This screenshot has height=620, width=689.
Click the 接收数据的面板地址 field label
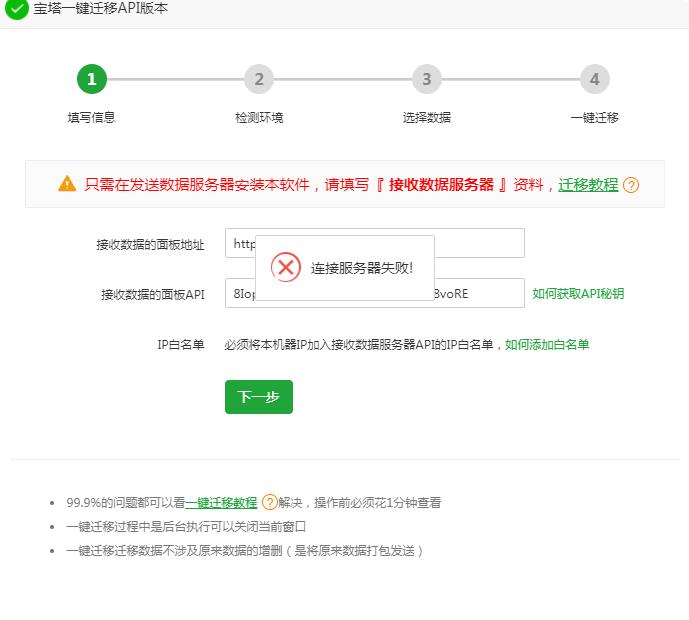click(150, 244)
